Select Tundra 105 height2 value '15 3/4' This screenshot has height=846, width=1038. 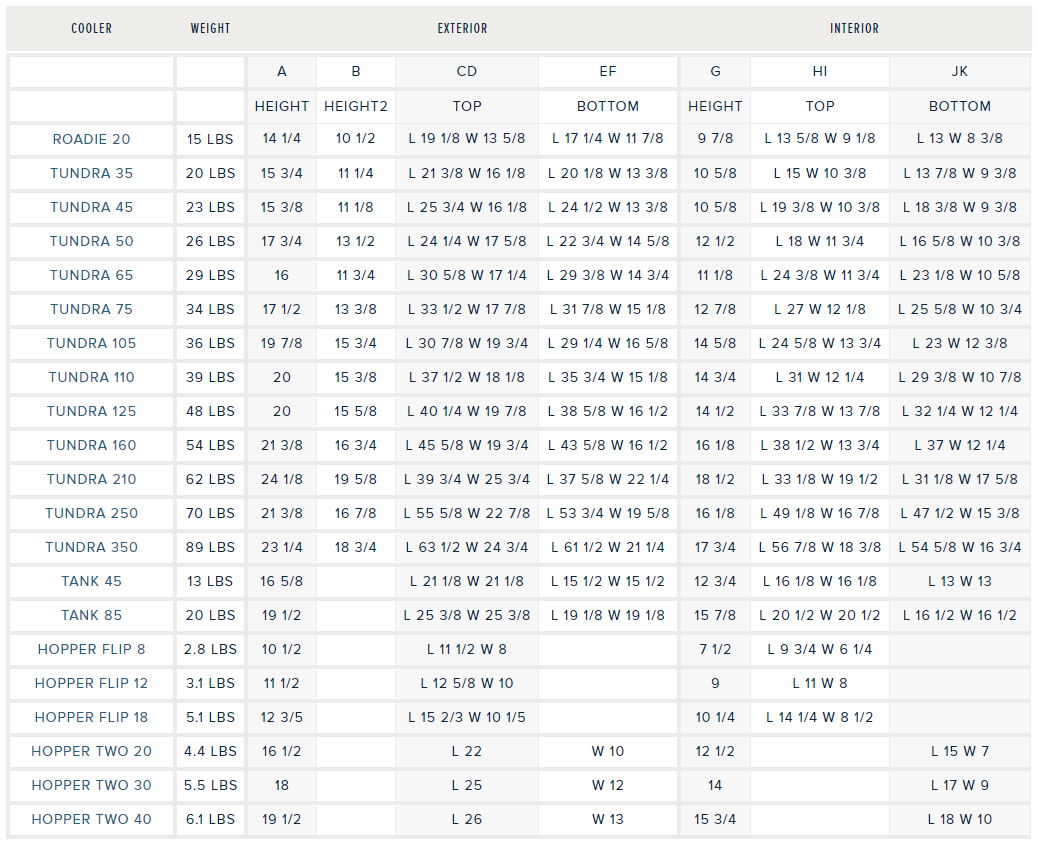tap(355, 343)
